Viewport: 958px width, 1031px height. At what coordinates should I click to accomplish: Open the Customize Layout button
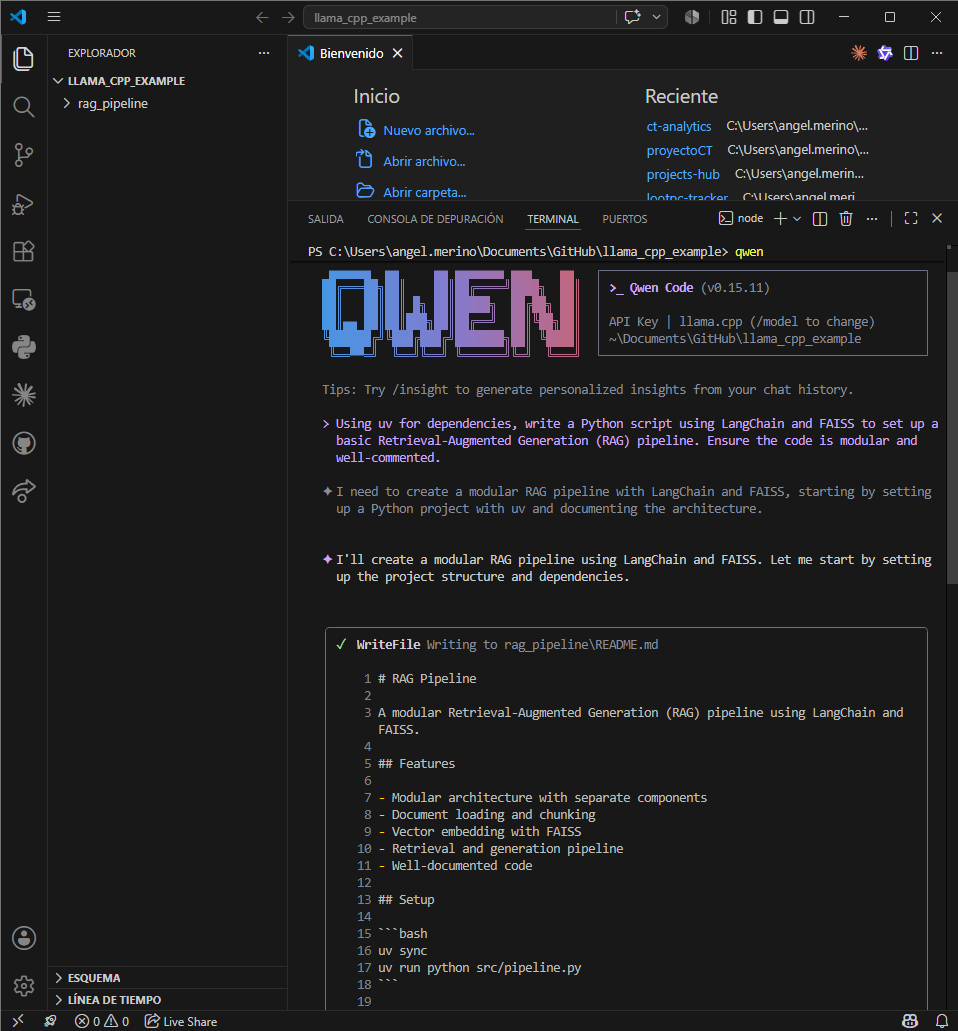tap(729, 17)
